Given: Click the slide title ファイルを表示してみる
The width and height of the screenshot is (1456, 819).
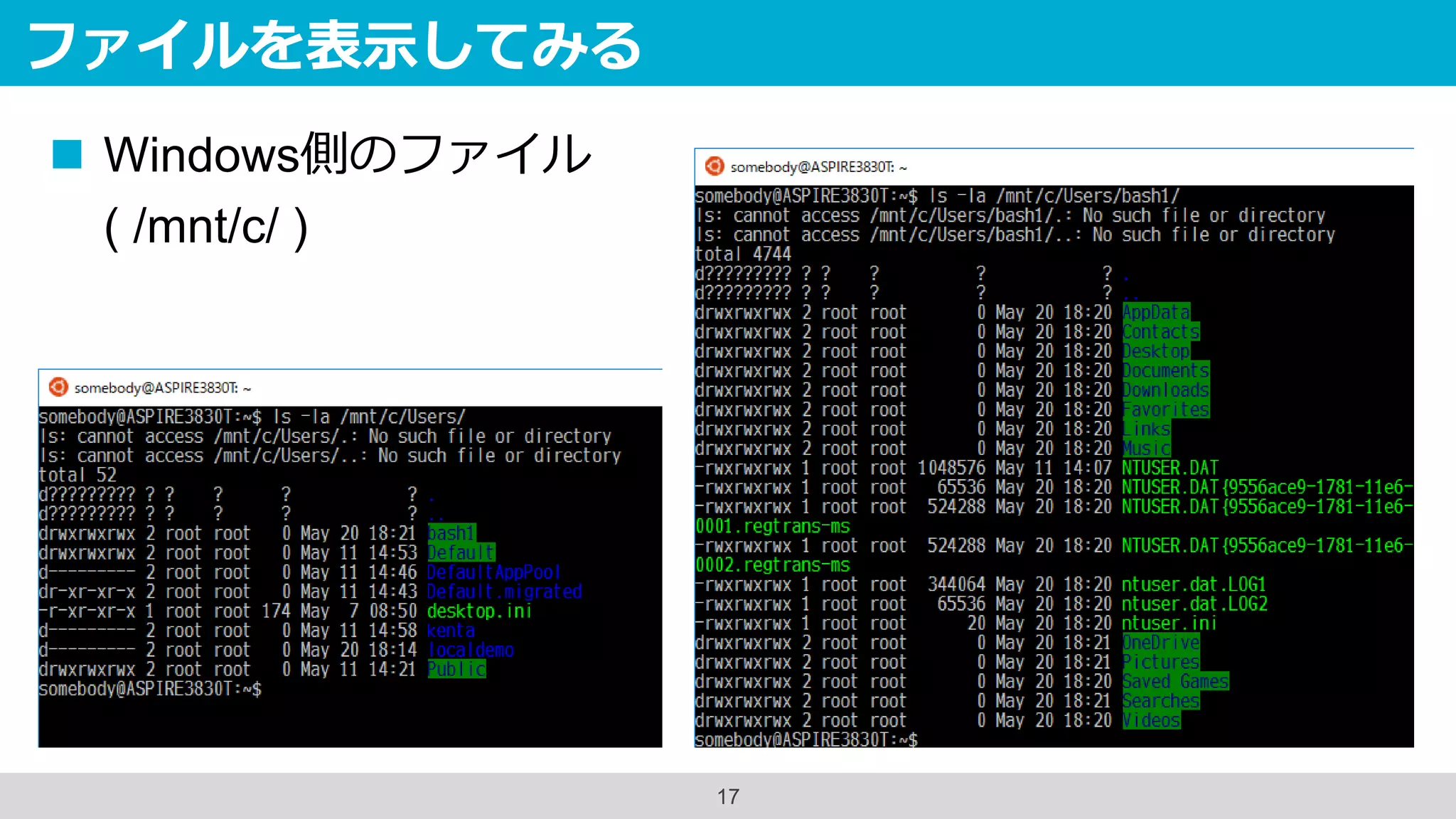Looking at the screenshot, I should [x=334, y=44].
